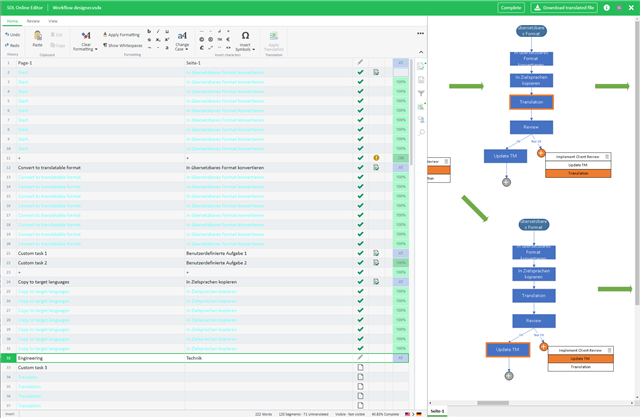Click Insert Symbols omega icon
Screen dimensions: 640x418
tap(245, 36)
